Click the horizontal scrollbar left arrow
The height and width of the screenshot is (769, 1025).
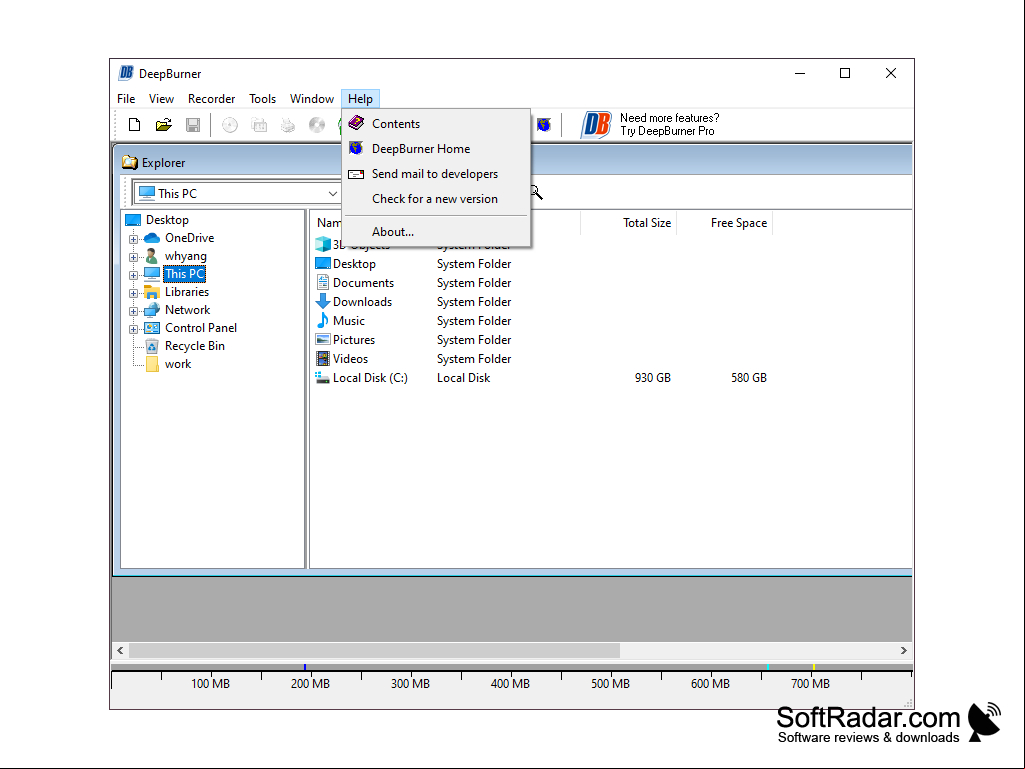120,651
